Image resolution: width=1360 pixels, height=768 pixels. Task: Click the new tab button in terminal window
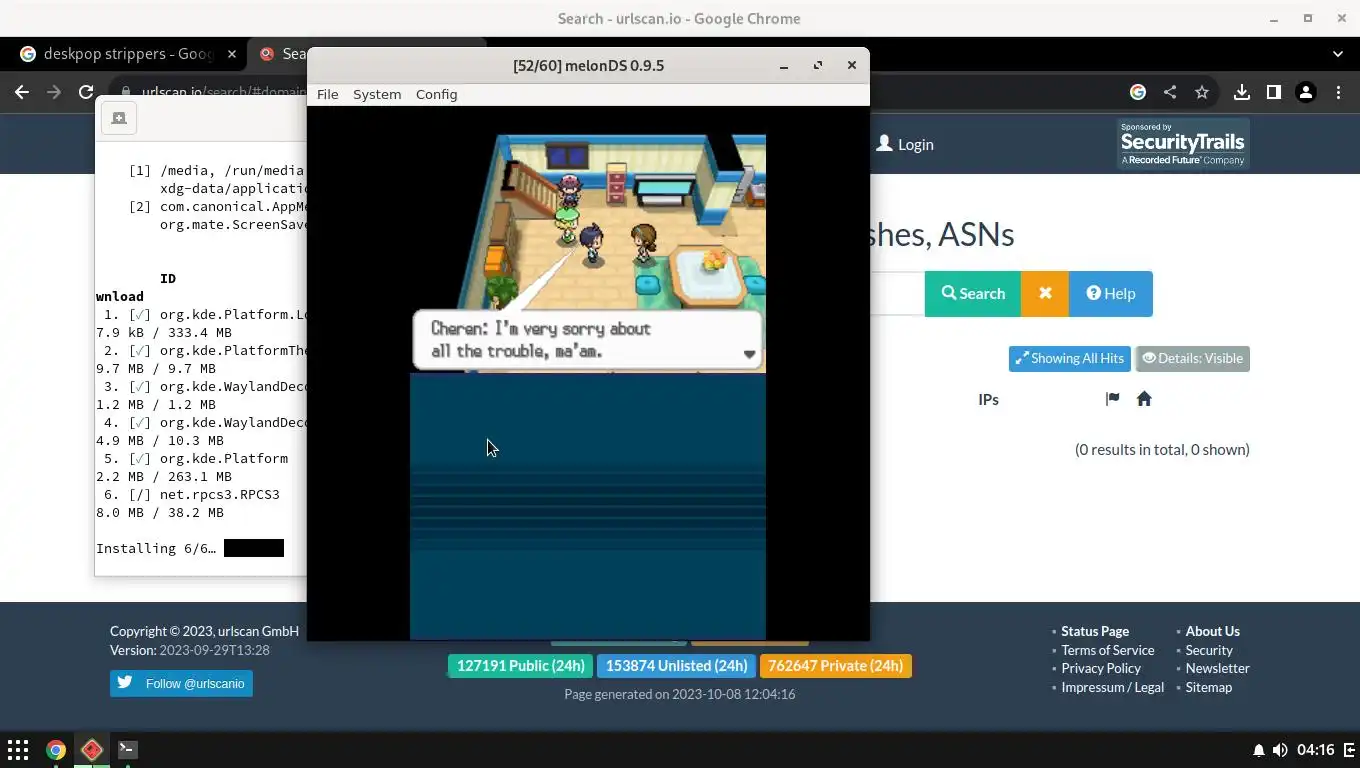click(x=119, y=118)
